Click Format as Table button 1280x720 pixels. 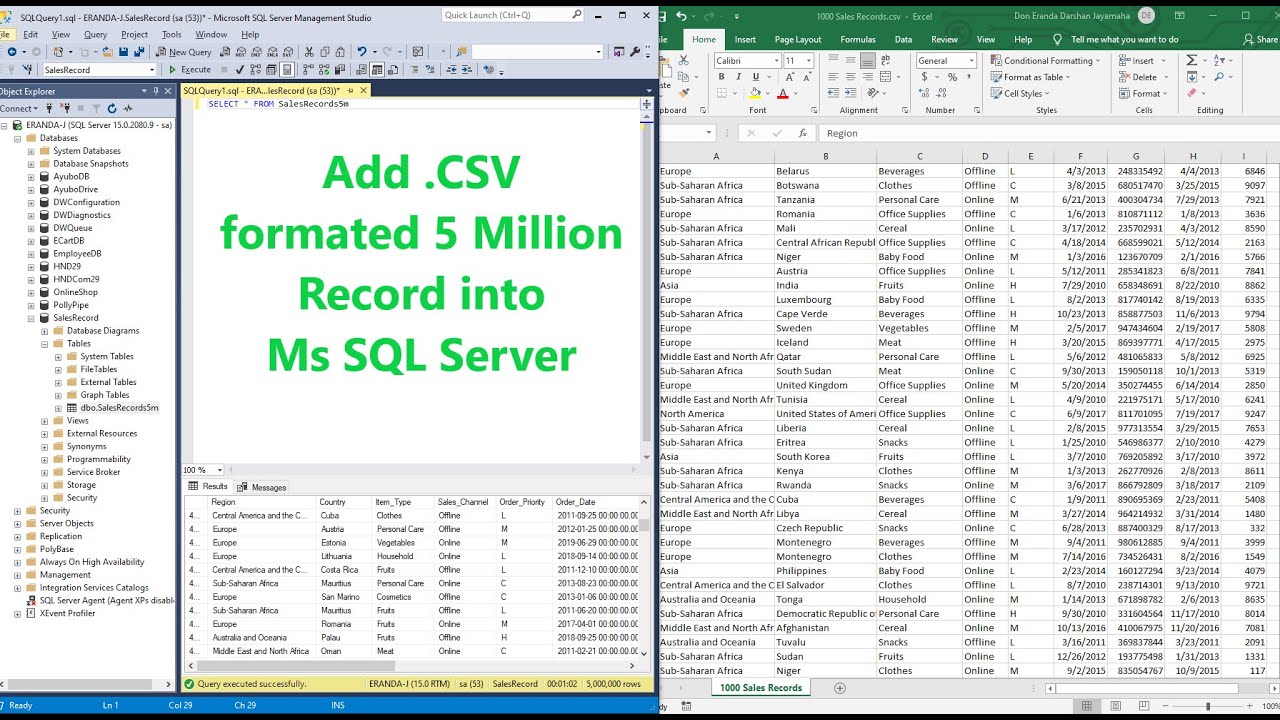[1030, 77]
